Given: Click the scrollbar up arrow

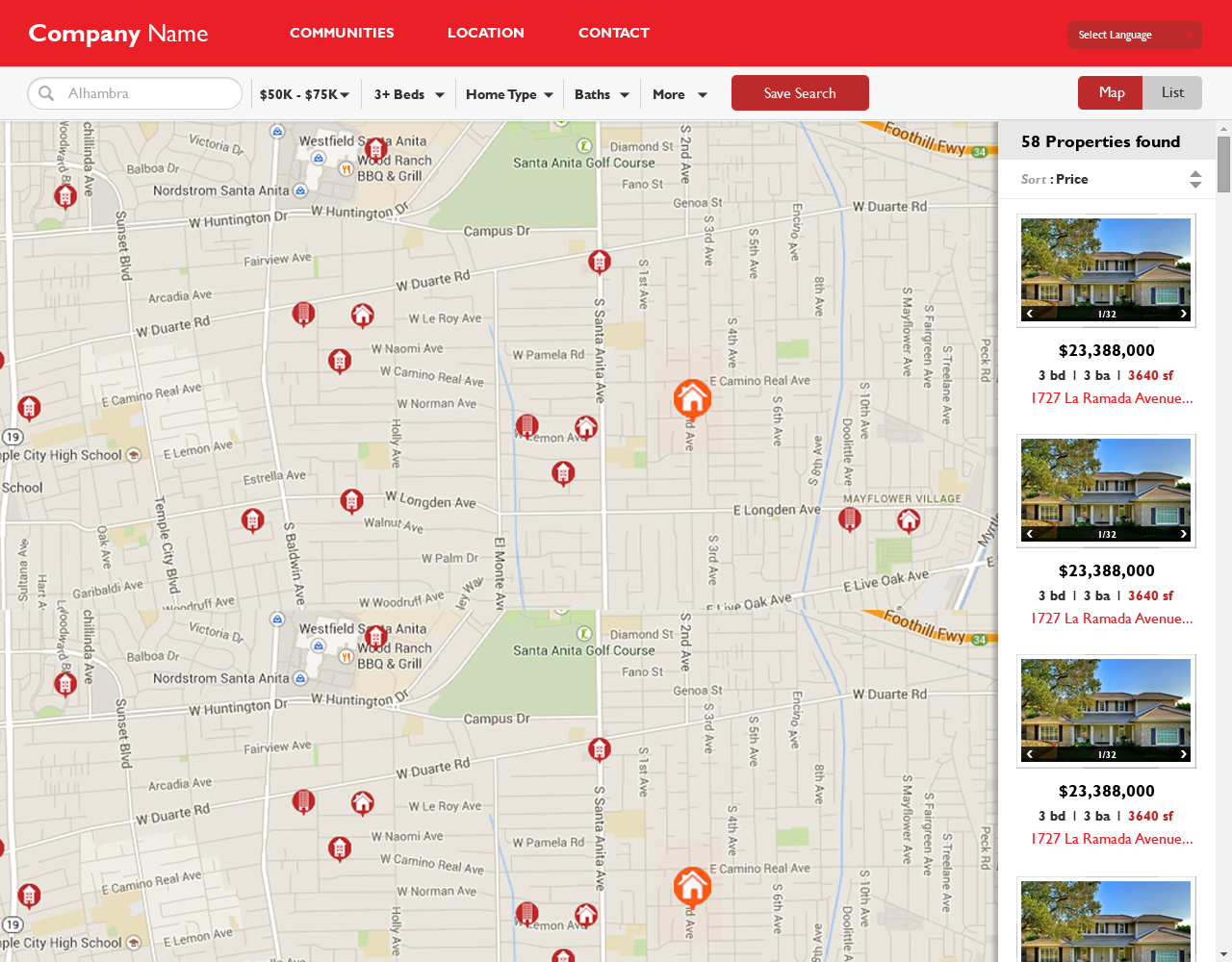Looking at the screenshot, I should click(1224, 129).
